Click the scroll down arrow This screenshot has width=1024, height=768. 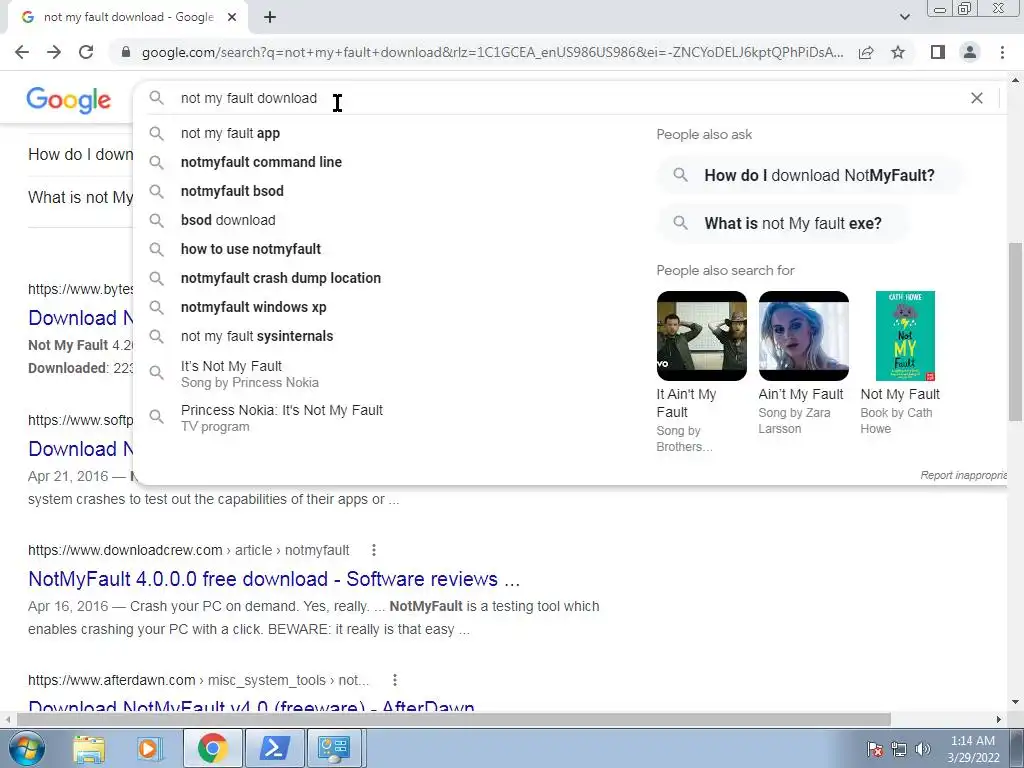(1015, 702)
